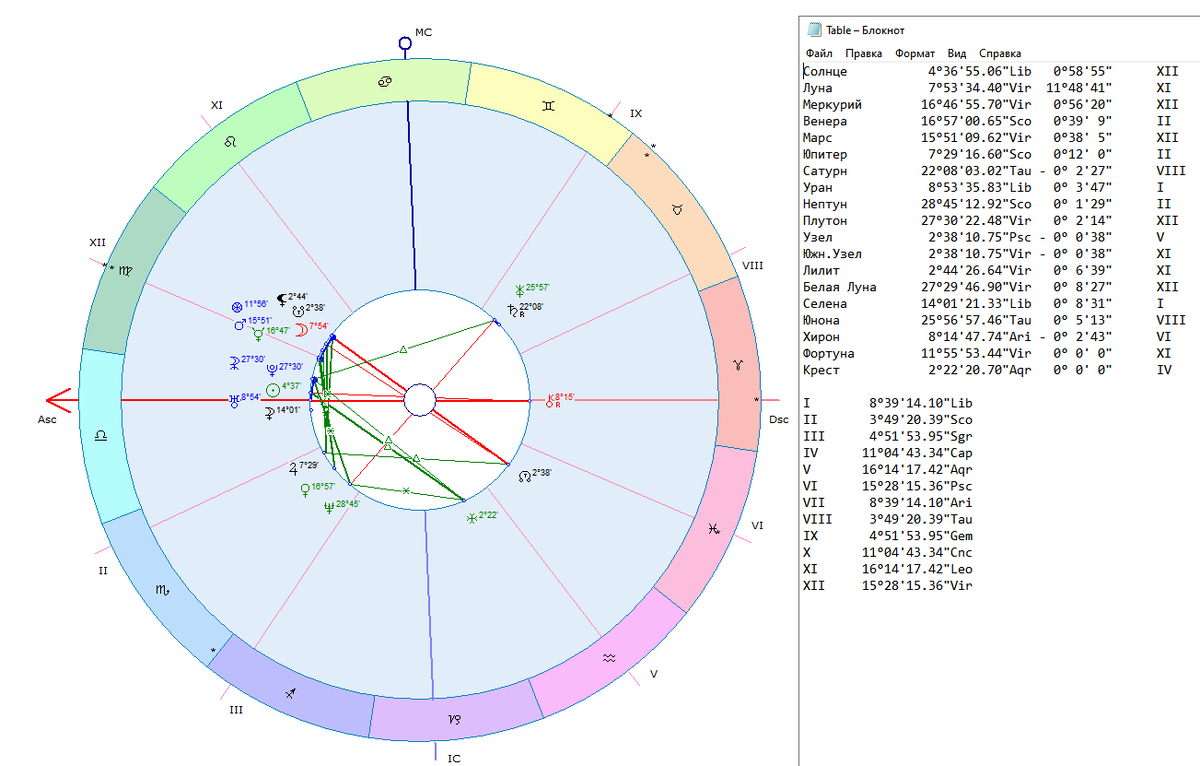
Task: Click the house IX label outside ring
Action: [x=636, y=113]
